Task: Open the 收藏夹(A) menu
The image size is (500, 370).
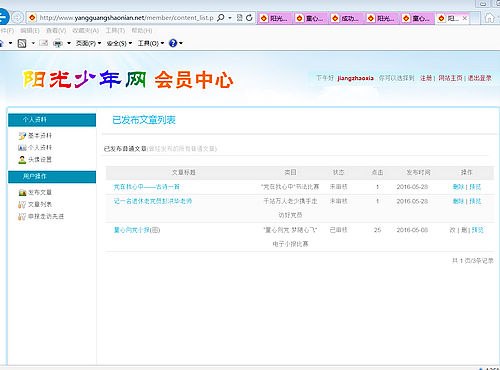Action: coord(85,31)
